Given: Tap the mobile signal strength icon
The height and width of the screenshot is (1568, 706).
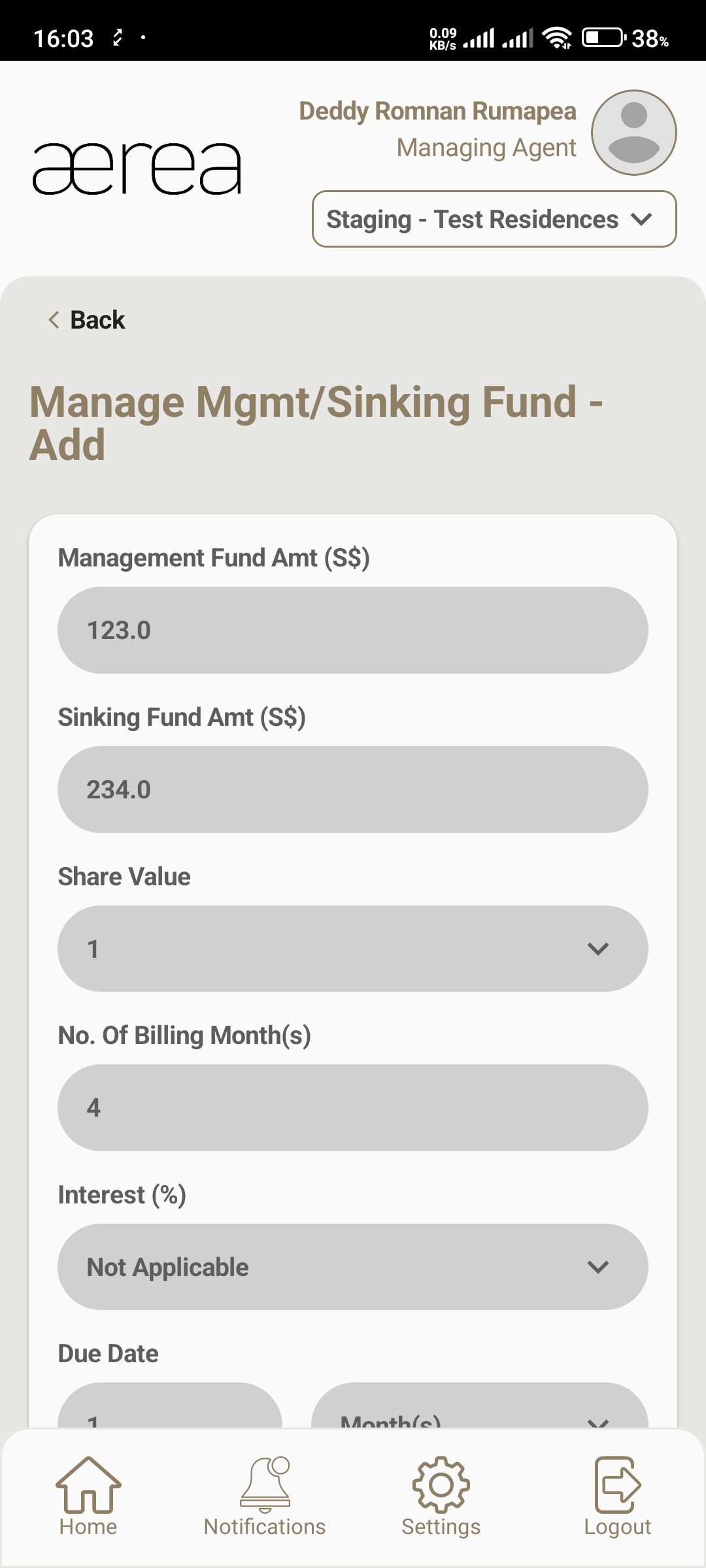Looking at the screenshot, I should tap(479, 38).
